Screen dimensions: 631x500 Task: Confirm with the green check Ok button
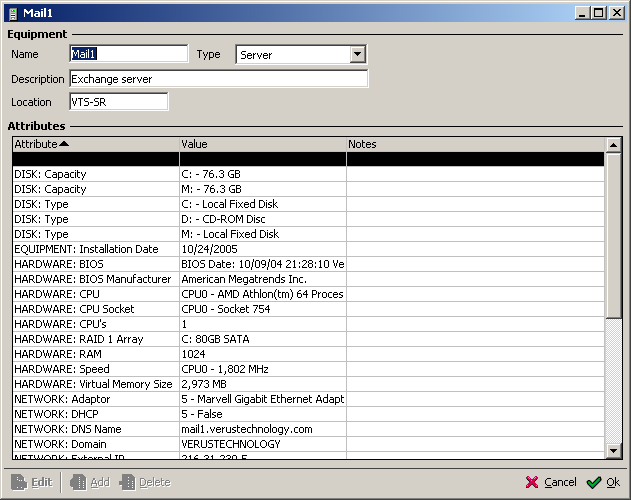tap(604, 482)
